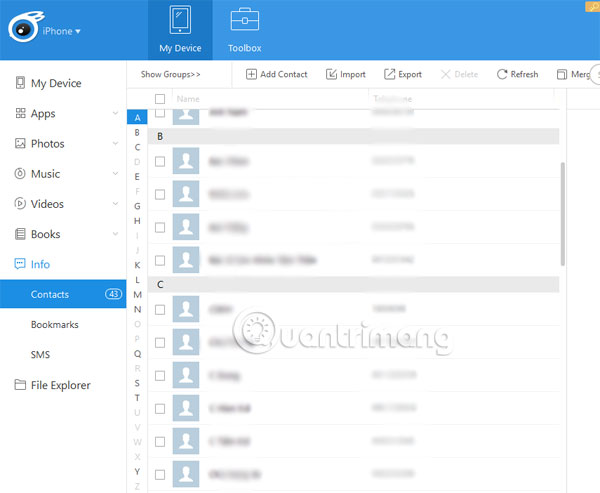Click Show Groups link

tap(170, 75)
